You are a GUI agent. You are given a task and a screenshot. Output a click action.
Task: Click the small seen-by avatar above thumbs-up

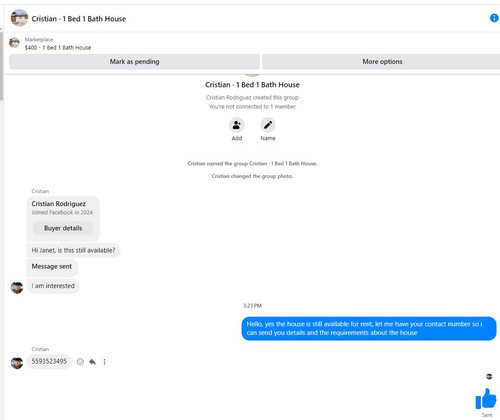[489, 376]
